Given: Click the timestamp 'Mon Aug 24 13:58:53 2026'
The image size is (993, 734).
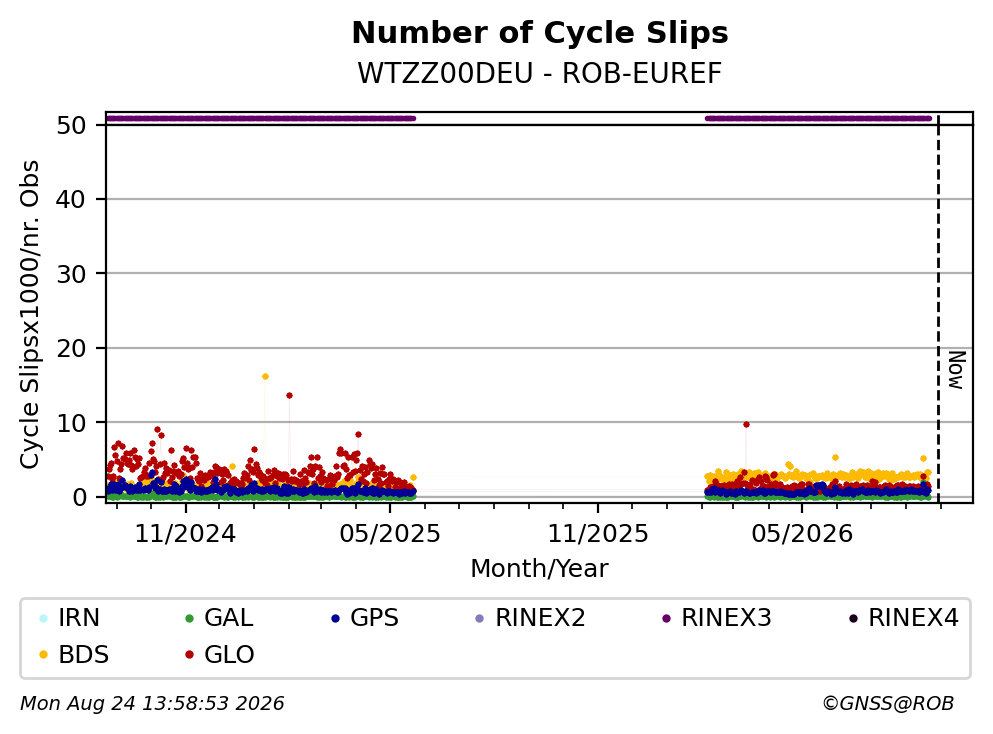Looking at the screenshot, I should click(153, 704).
